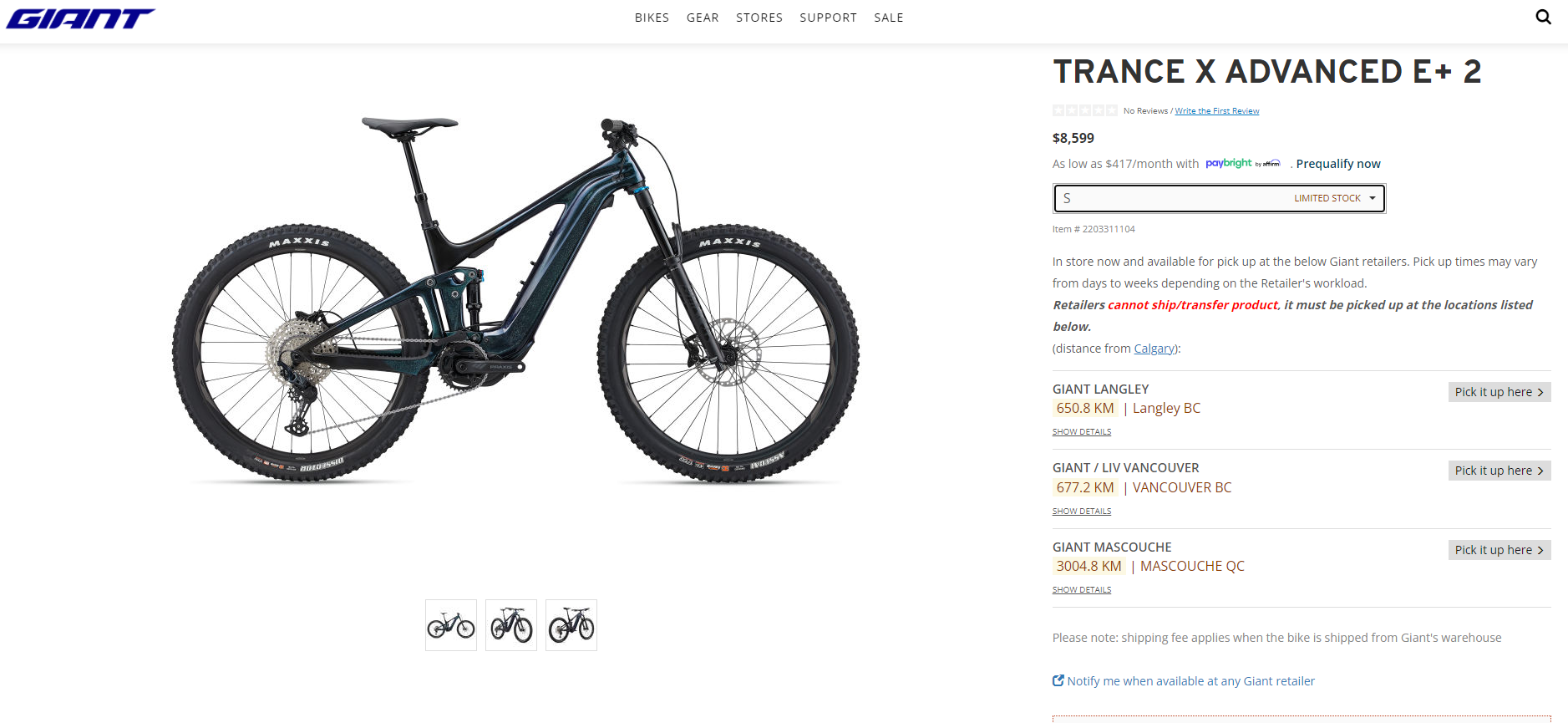Click Write the First Review link
Image resolution: width=1568 pixels, height=723 pixels.
1217,111
